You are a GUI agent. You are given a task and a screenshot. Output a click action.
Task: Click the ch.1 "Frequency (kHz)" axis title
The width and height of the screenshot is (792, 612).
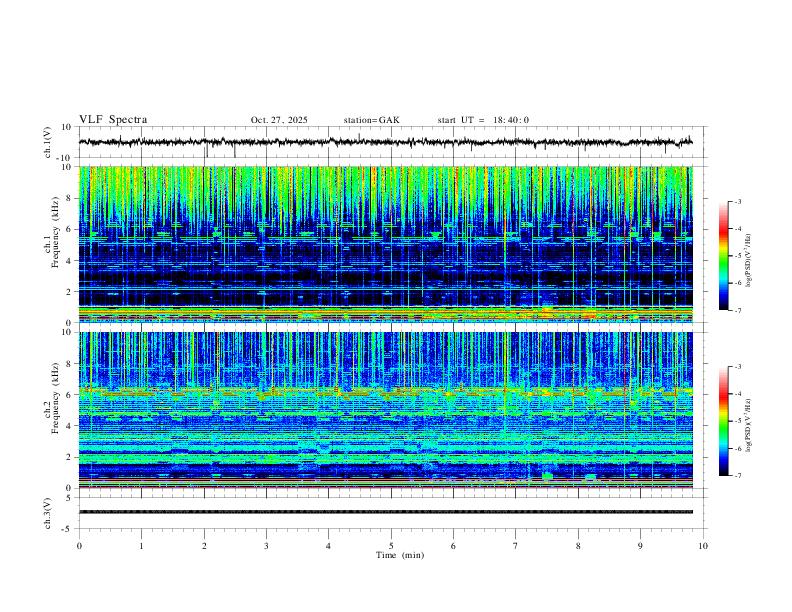55,233
